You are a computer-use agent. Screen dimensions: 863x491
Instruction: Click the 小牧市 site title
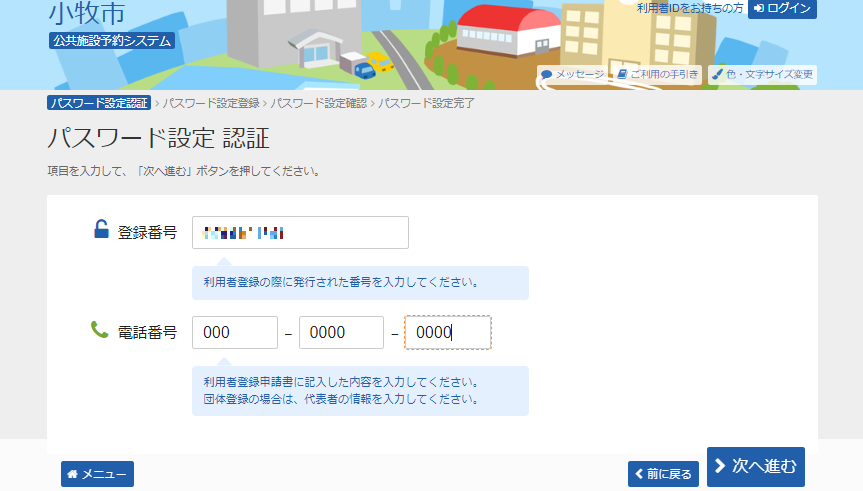coord(86,14)
